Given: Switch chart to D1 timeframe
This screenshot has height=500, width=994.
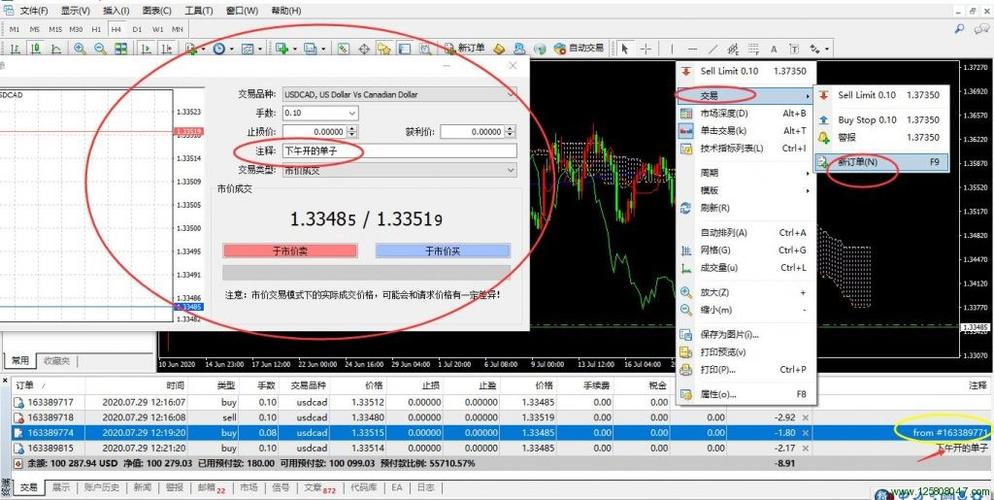Looking at the screenshot, I should click(x=137, y=29).
